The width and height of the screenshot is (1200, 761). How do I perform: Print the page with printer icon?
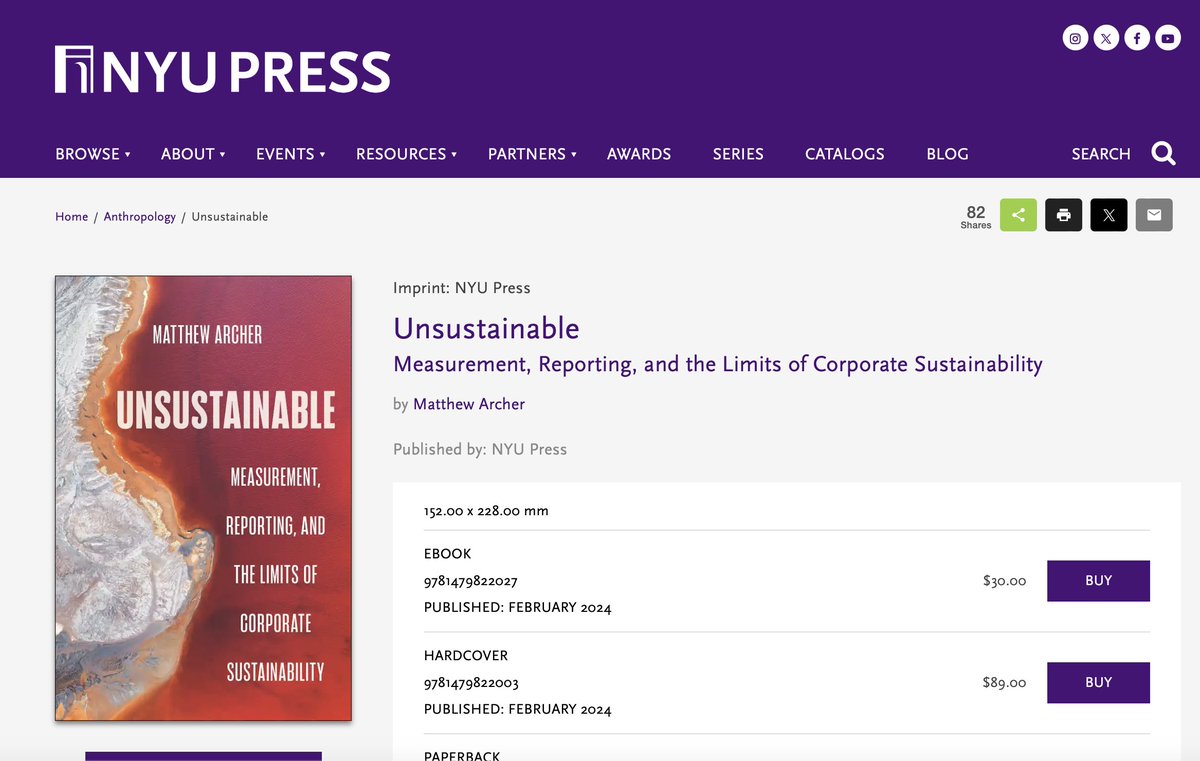pyautogui.click(x=1064, y=215)
